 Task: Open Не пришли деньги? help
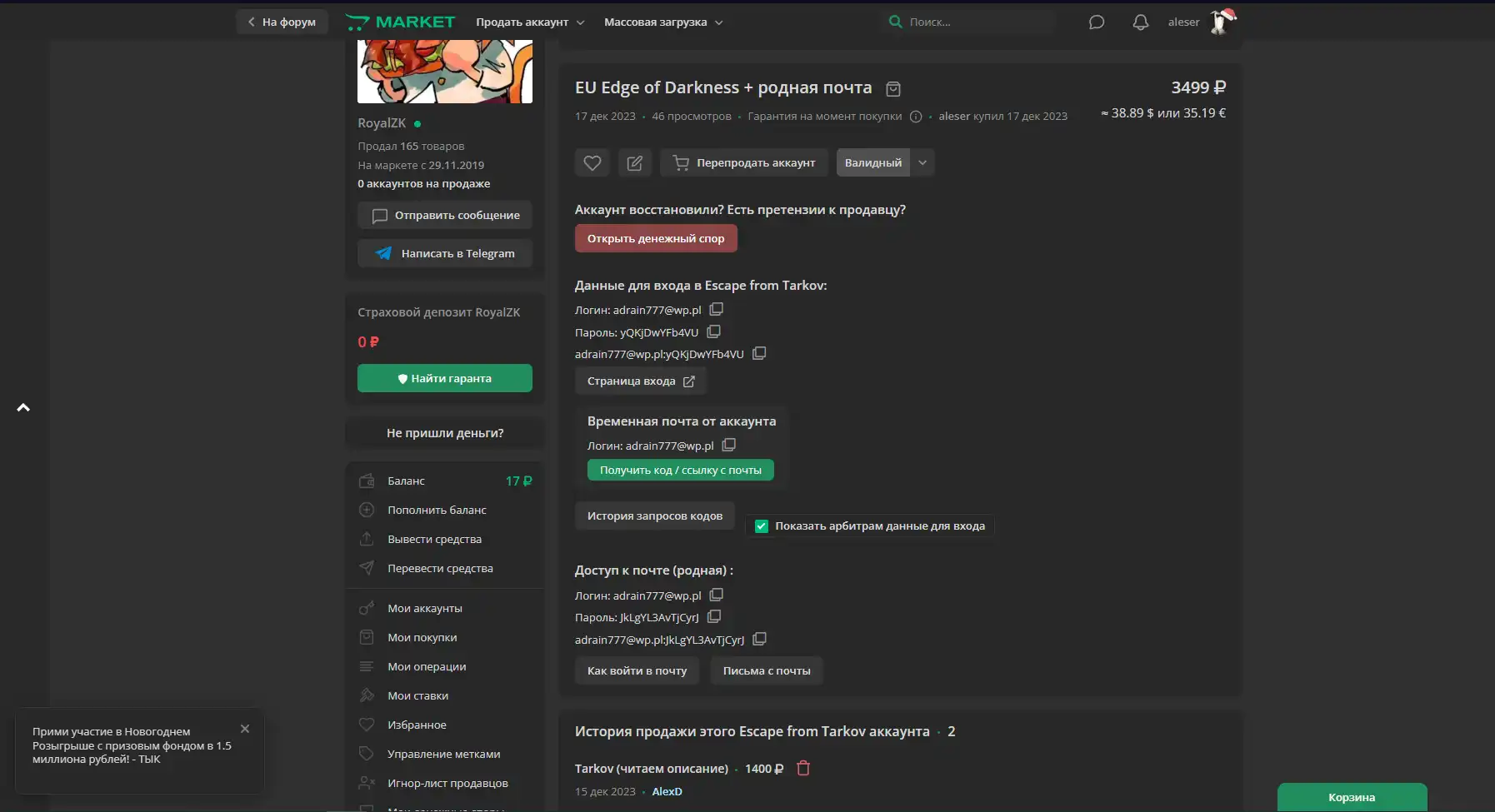coord(445,433)
